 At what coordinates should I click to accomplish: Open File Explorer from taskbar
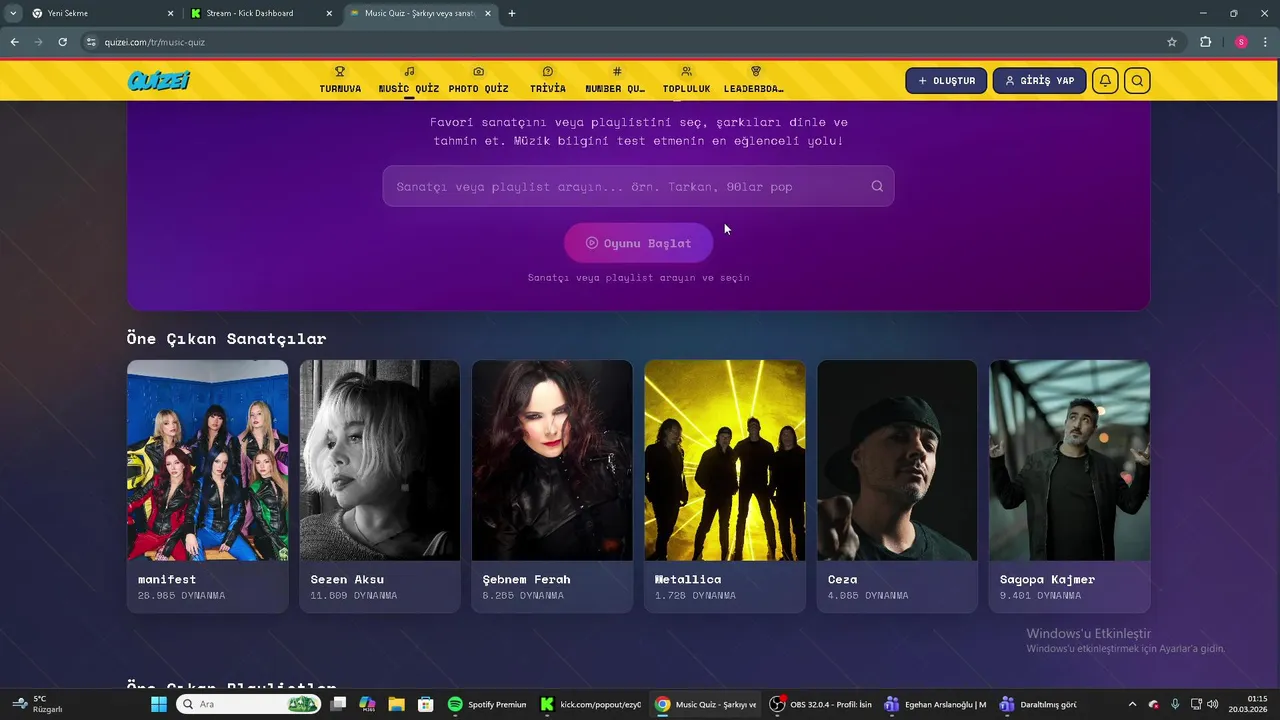pos(396,704)
